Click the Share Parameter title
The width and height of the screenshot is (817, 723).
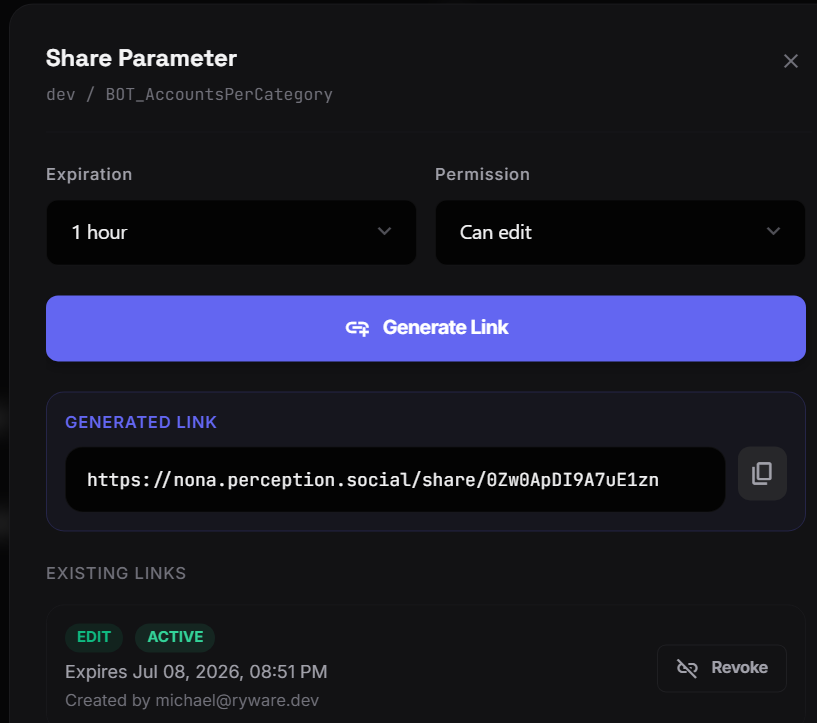tap(141, 58)
